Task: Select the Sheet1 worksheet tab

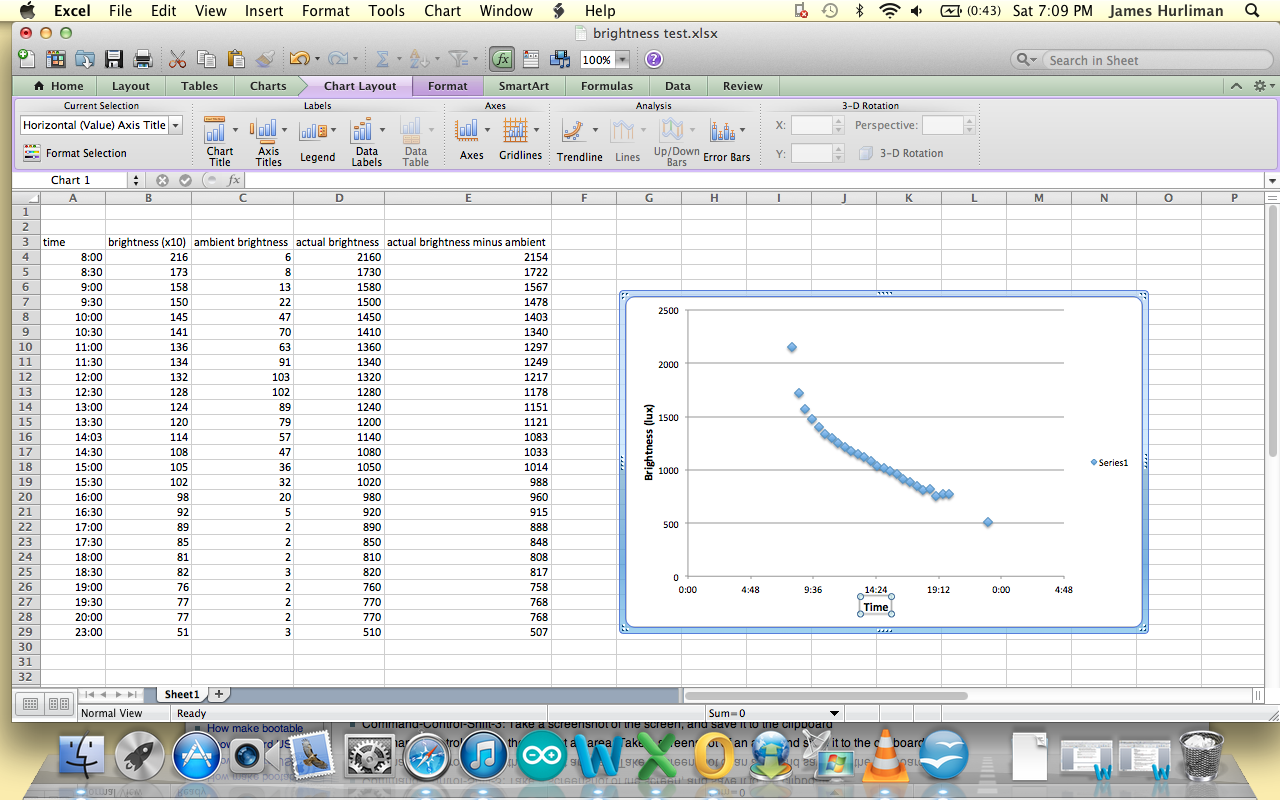Action: point(182,694)
